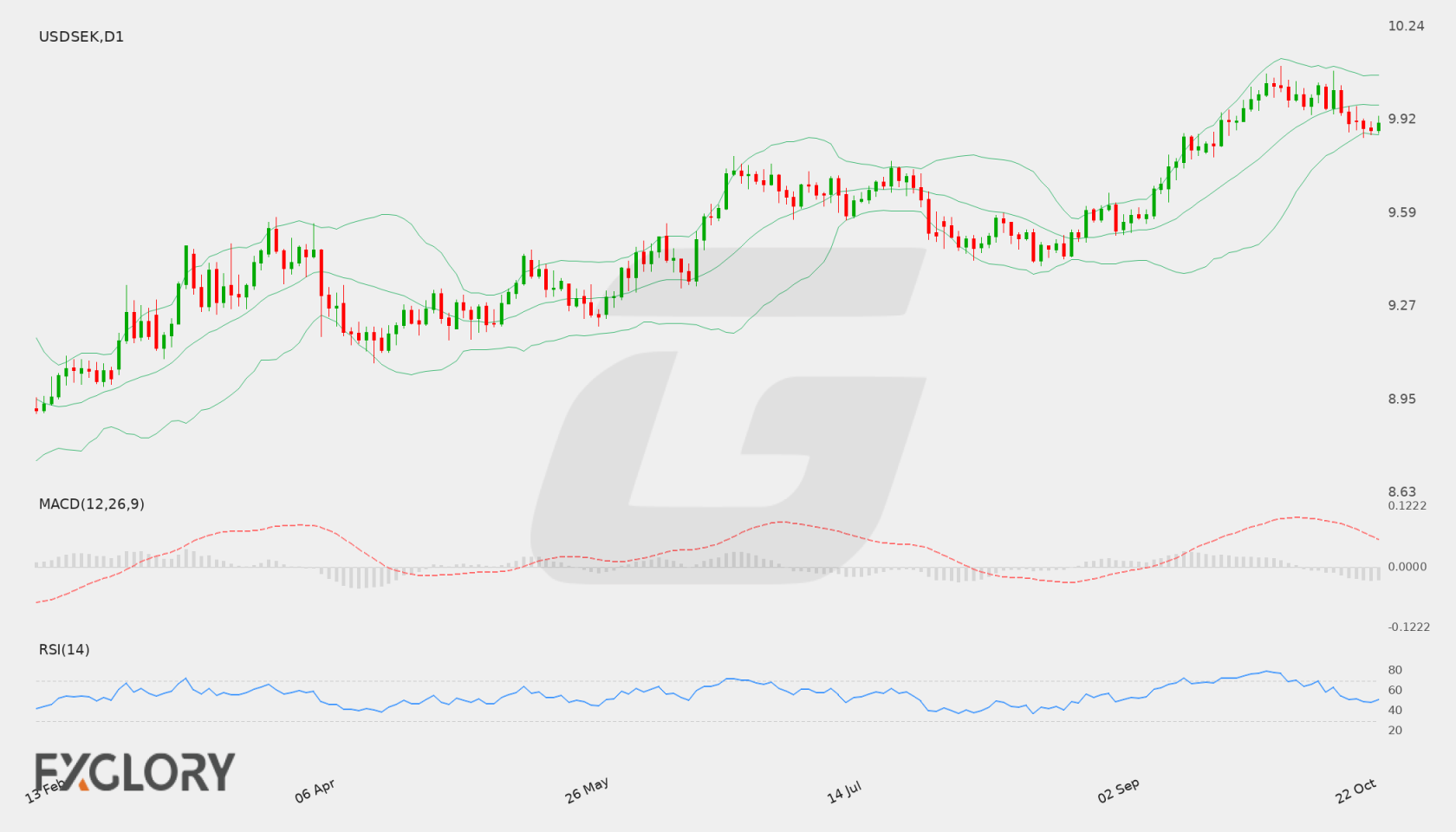
Task: Click the 14 Jul date label
Action: pos(844,792)
